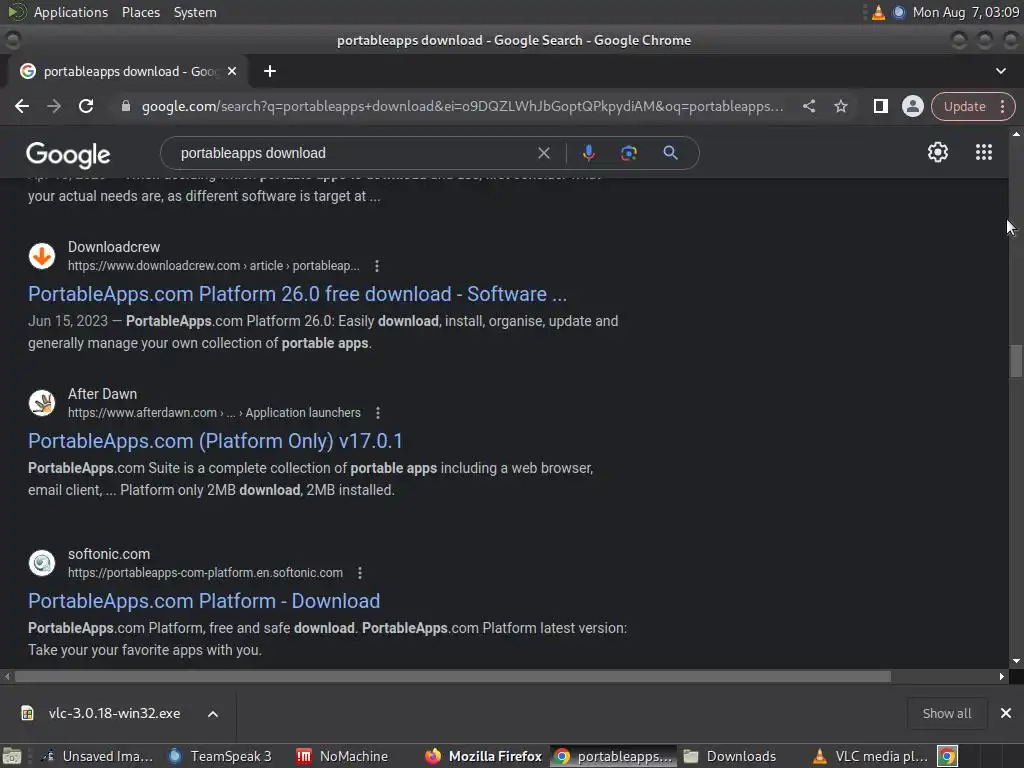This screenshot has width=1024, height=768.
Task: Click the Google logo
Action: coord(68,155)
